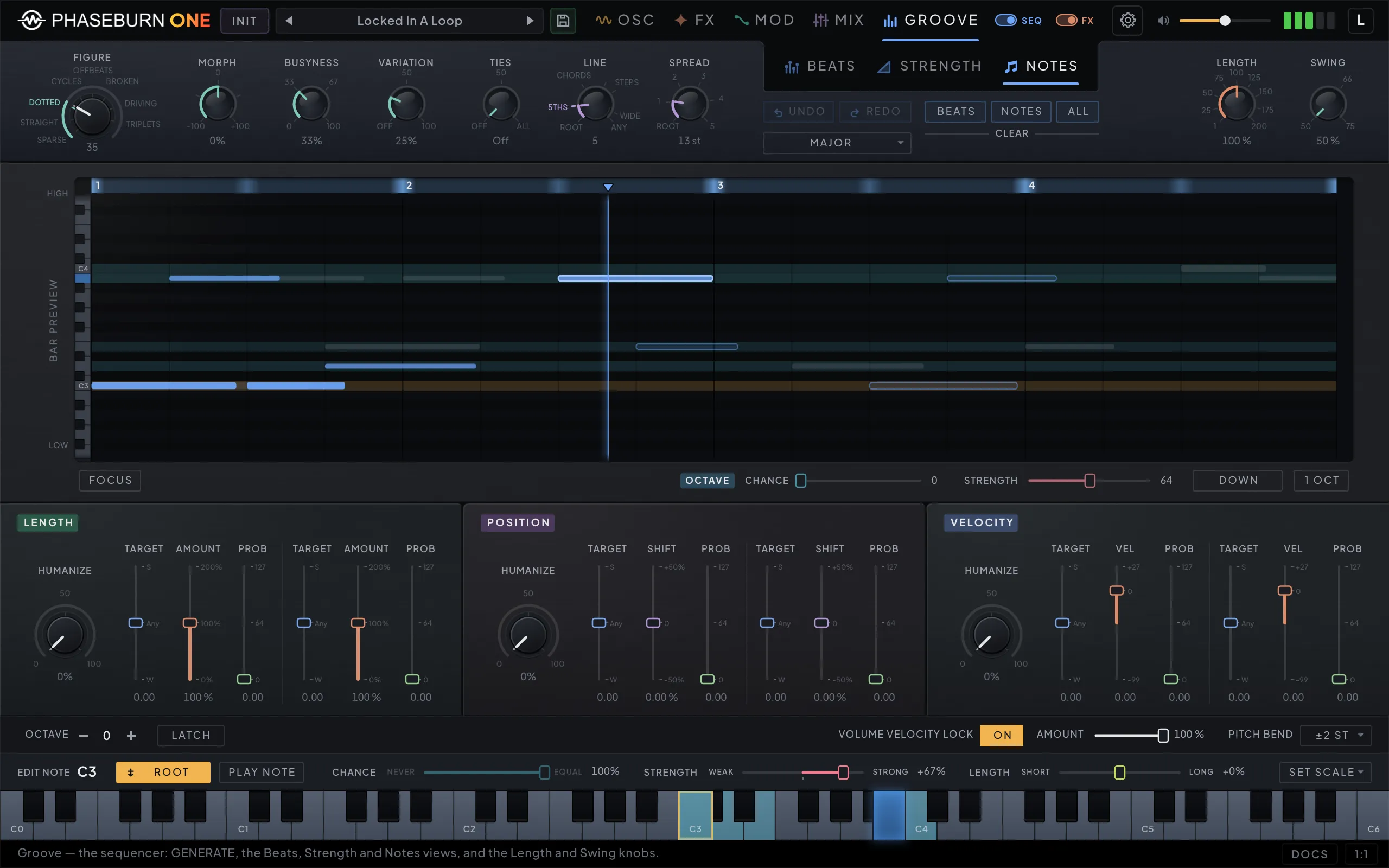This screenshot has width=1389, height=868.
Task: Click bar 3 marker in the ruler
Action: pos(720,186)
